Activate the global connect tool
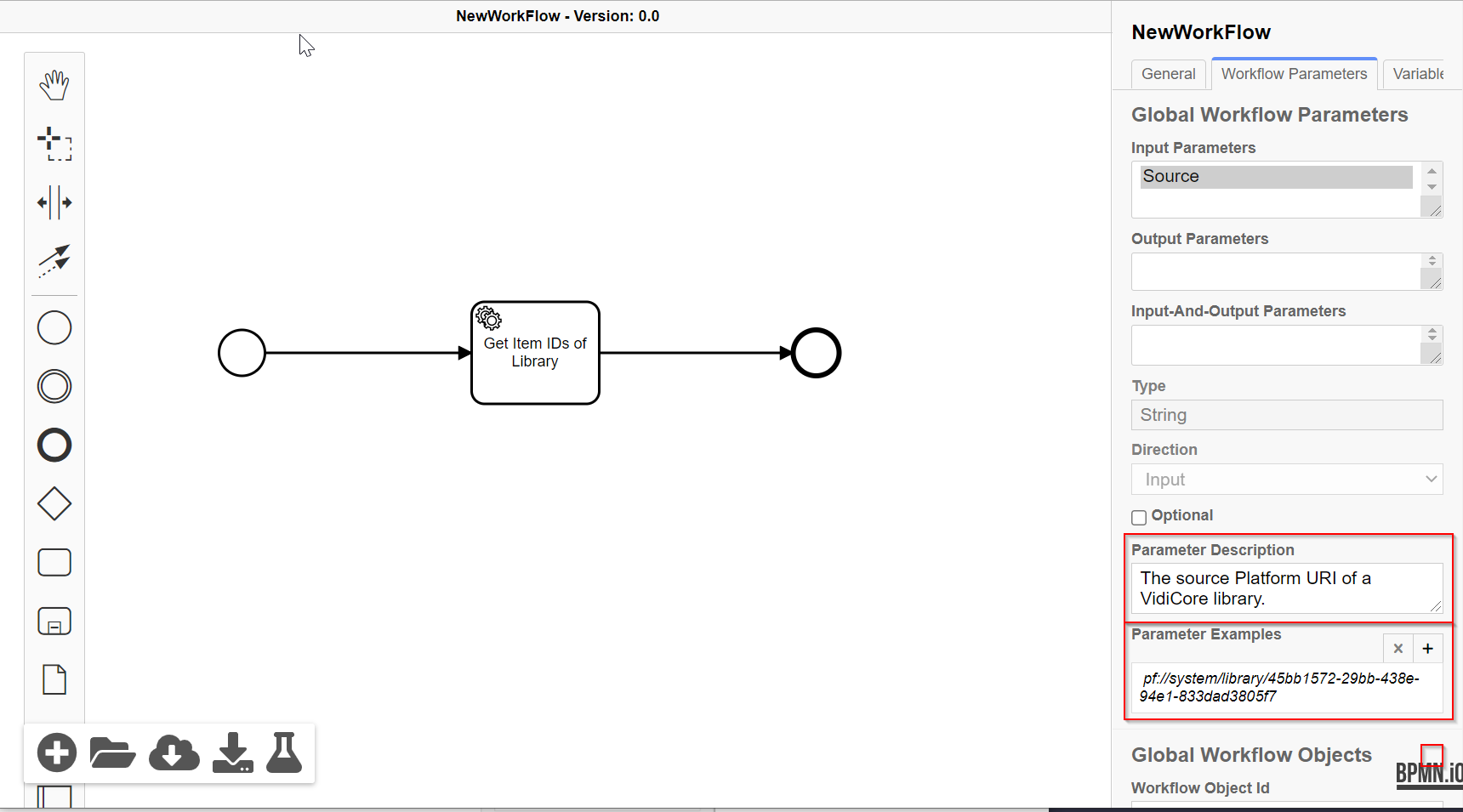The image size is (1463, 812). tap(54, 261)
